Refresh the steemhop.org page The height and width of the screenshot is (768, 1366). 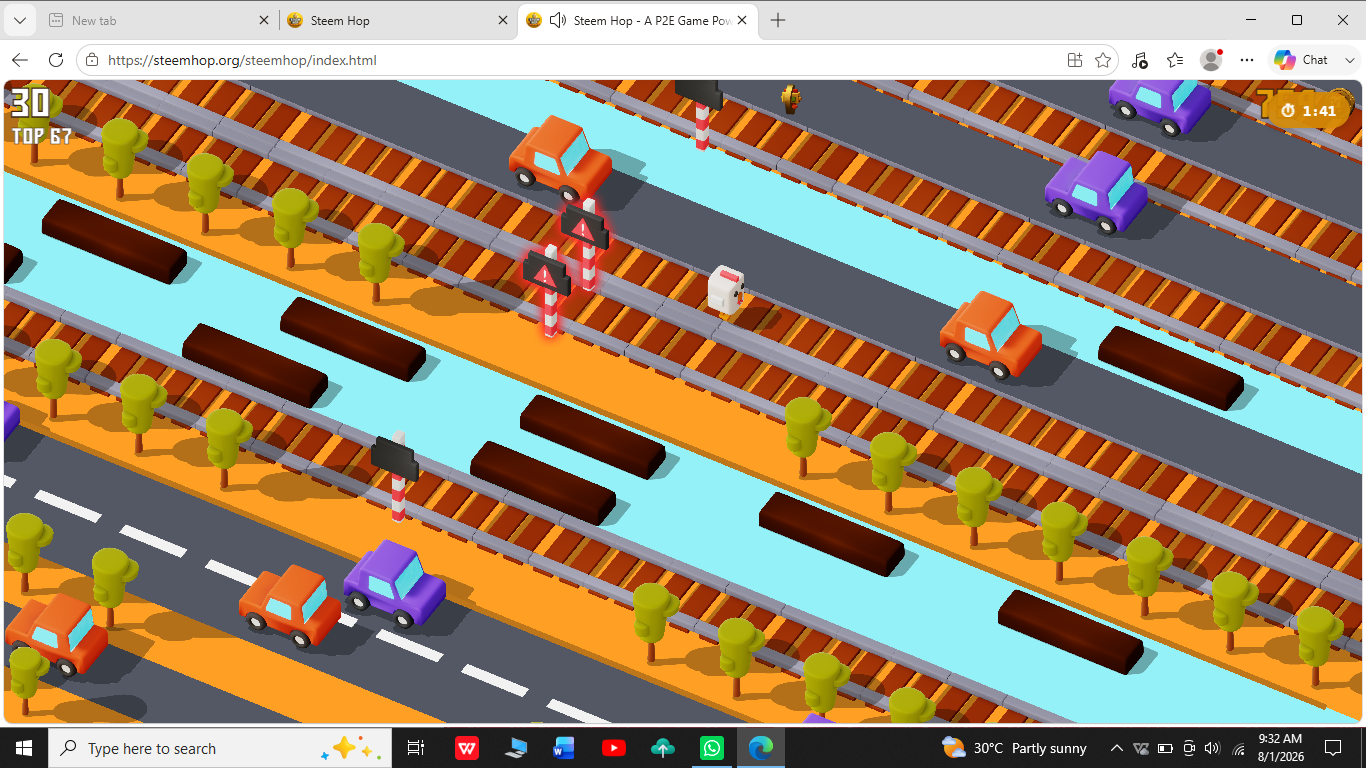coord(56,60)
